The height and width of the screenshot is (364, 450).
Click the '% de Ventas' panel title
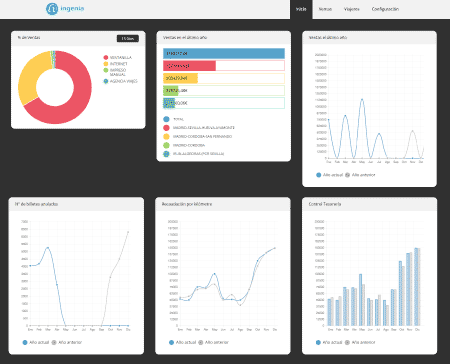point(29,37)
